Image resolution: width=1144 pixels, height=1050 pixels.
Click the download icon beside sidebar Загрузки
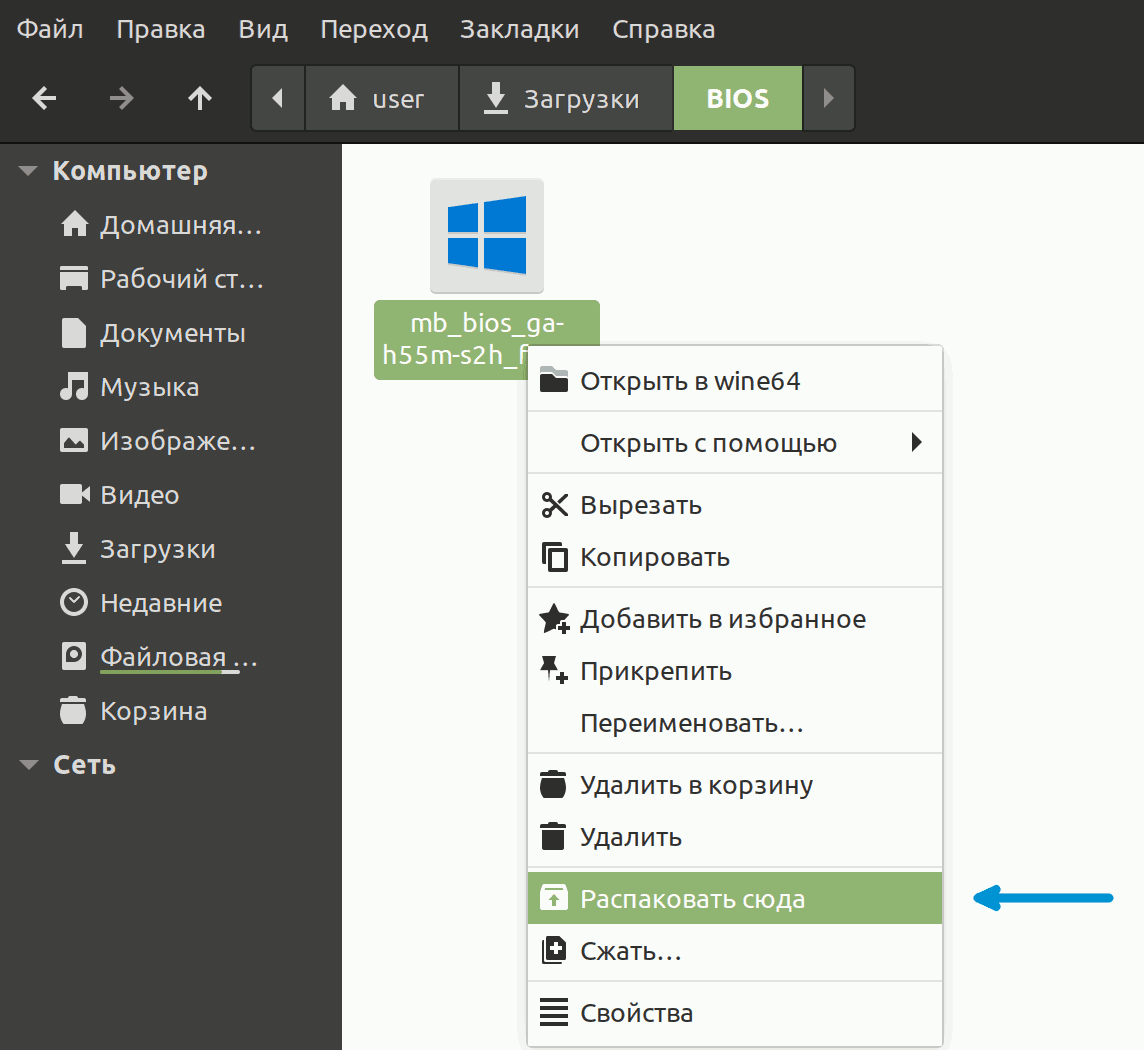point(74,549)
